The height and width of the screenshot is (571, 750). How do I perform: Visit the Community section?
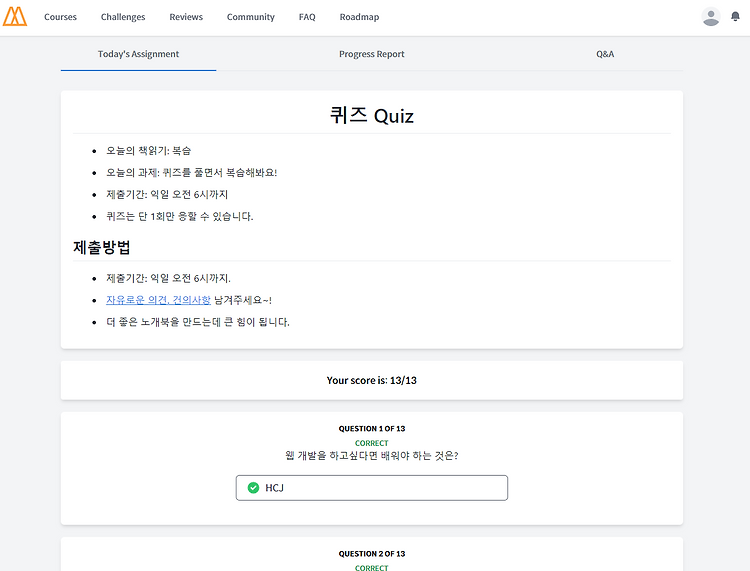point(251,17)
